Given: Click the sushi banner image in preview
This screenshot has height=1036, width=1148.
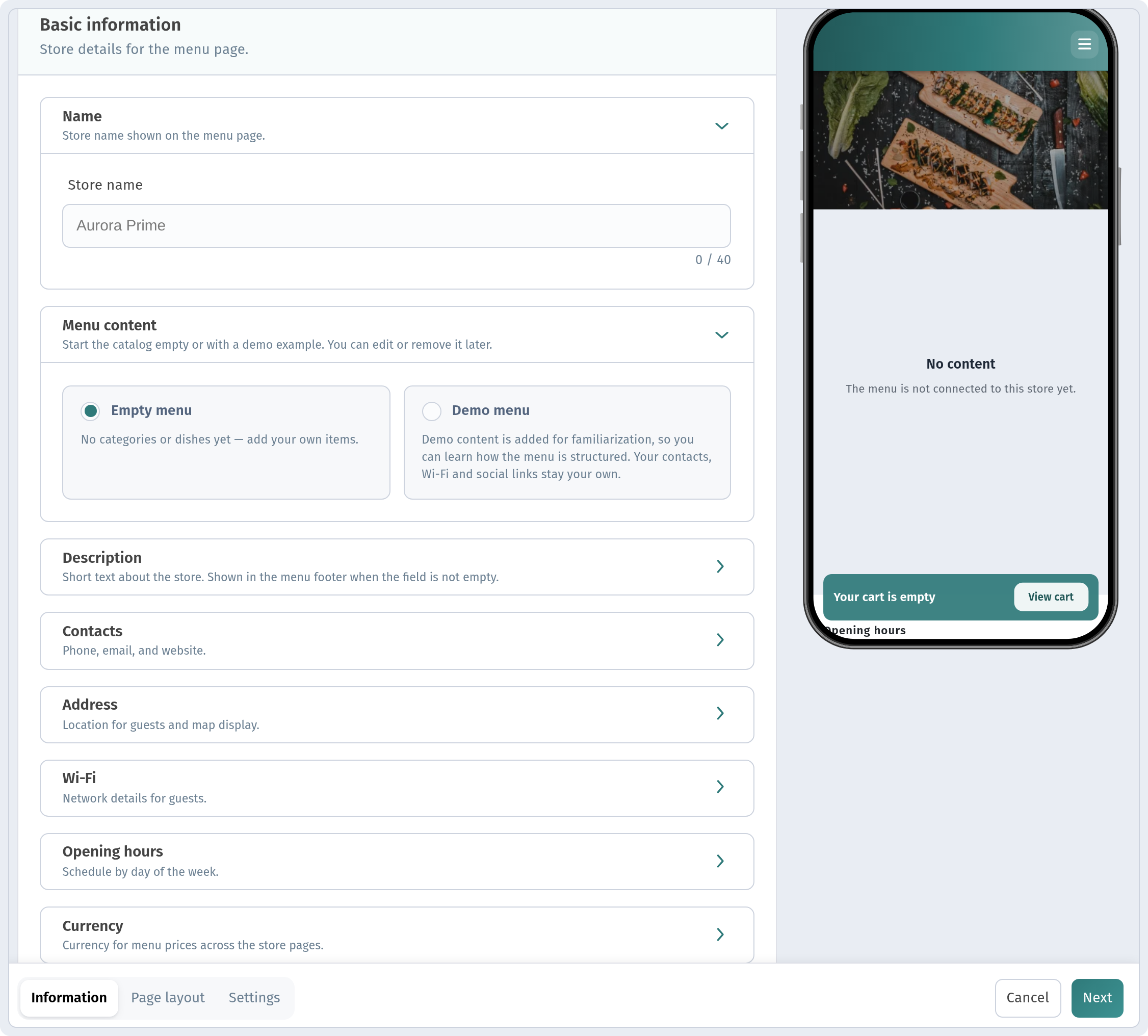Looking at the screenshot, I should pyautogui.click(x=960, y=140).
